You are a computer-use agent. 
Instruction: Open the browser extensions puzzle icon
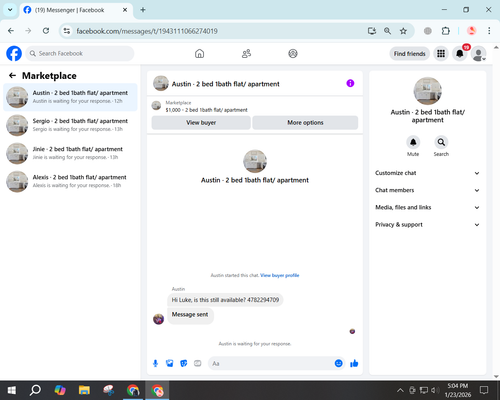446,31
